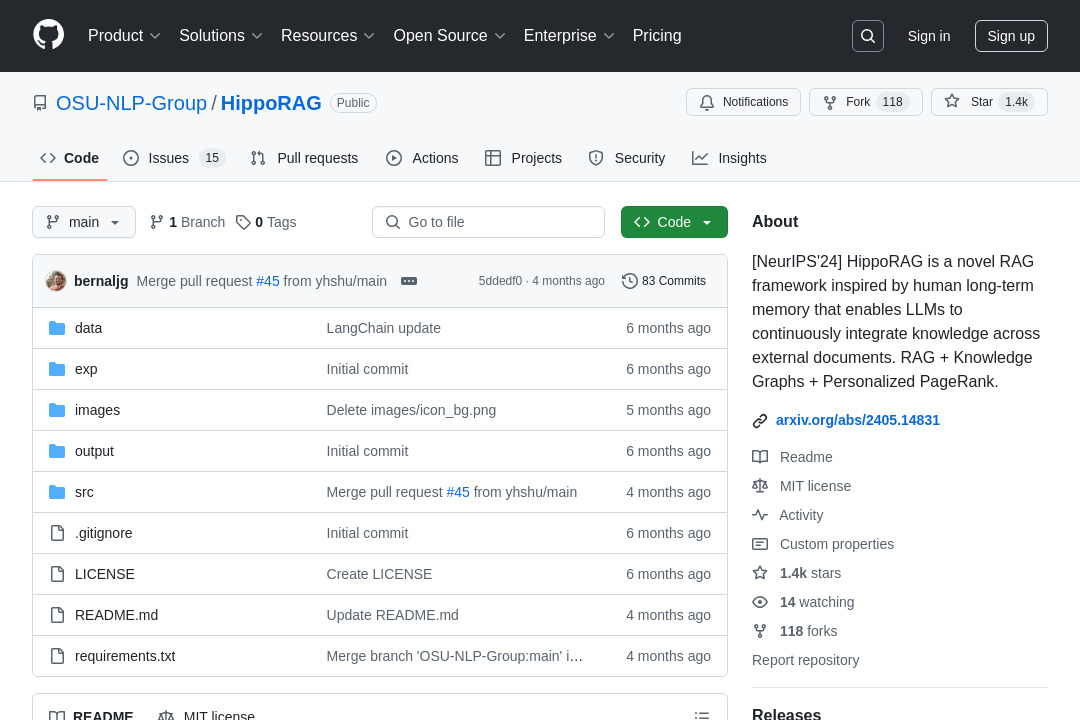The image size is (1080, 720).
Task: Click the requirements.txt file icon
Action: pyautogui.click(x=58, y=656)
